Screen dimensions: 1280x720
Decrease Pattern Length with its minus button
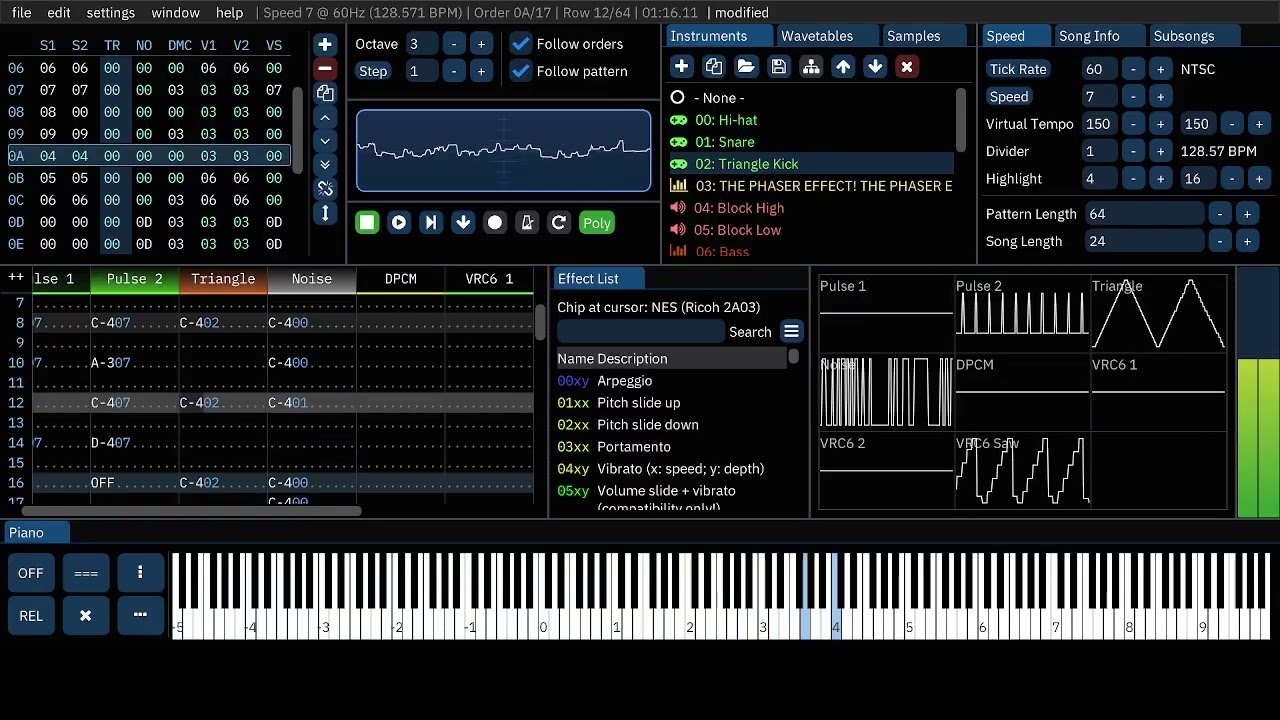(x=1220, y=214)
